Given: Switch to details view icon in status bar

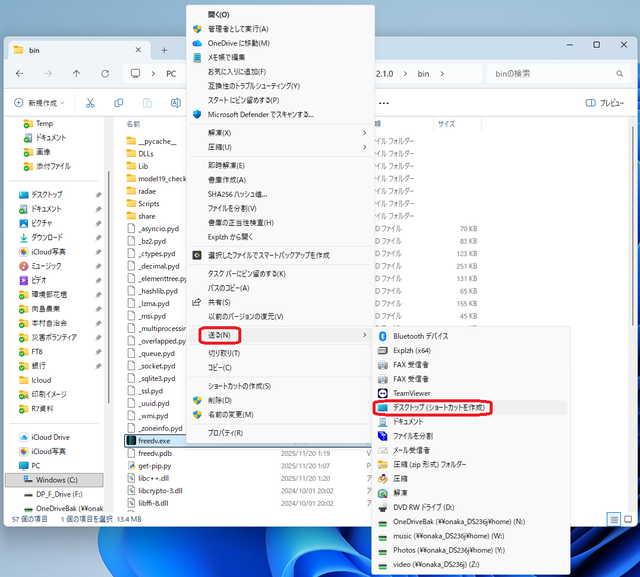Looking at the screenshot, I should 614,519.
